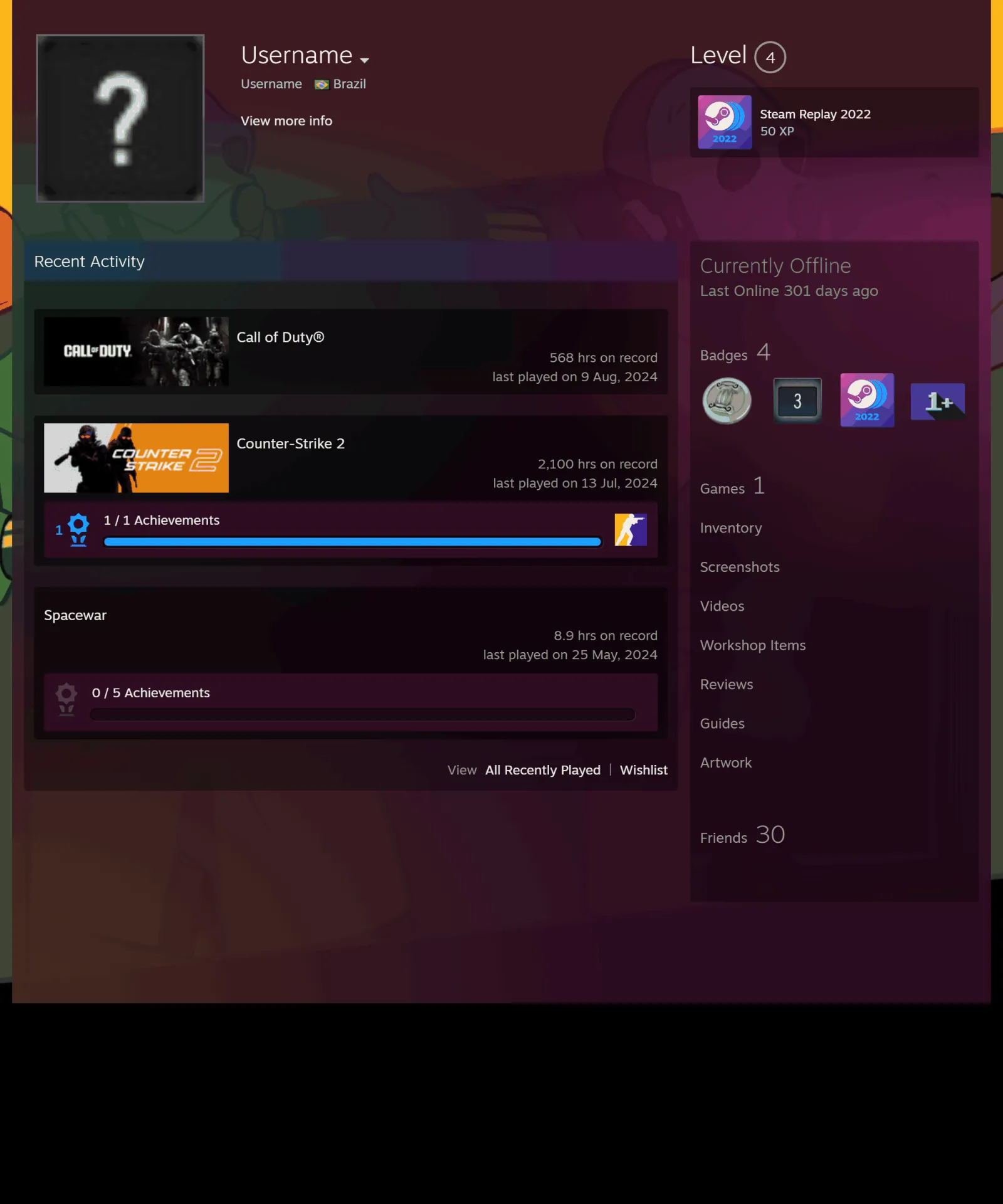Screen dimensions: 1003x1204
Task: Open the Call of Duty game thumbnail
Action: [x=136, y=352]
